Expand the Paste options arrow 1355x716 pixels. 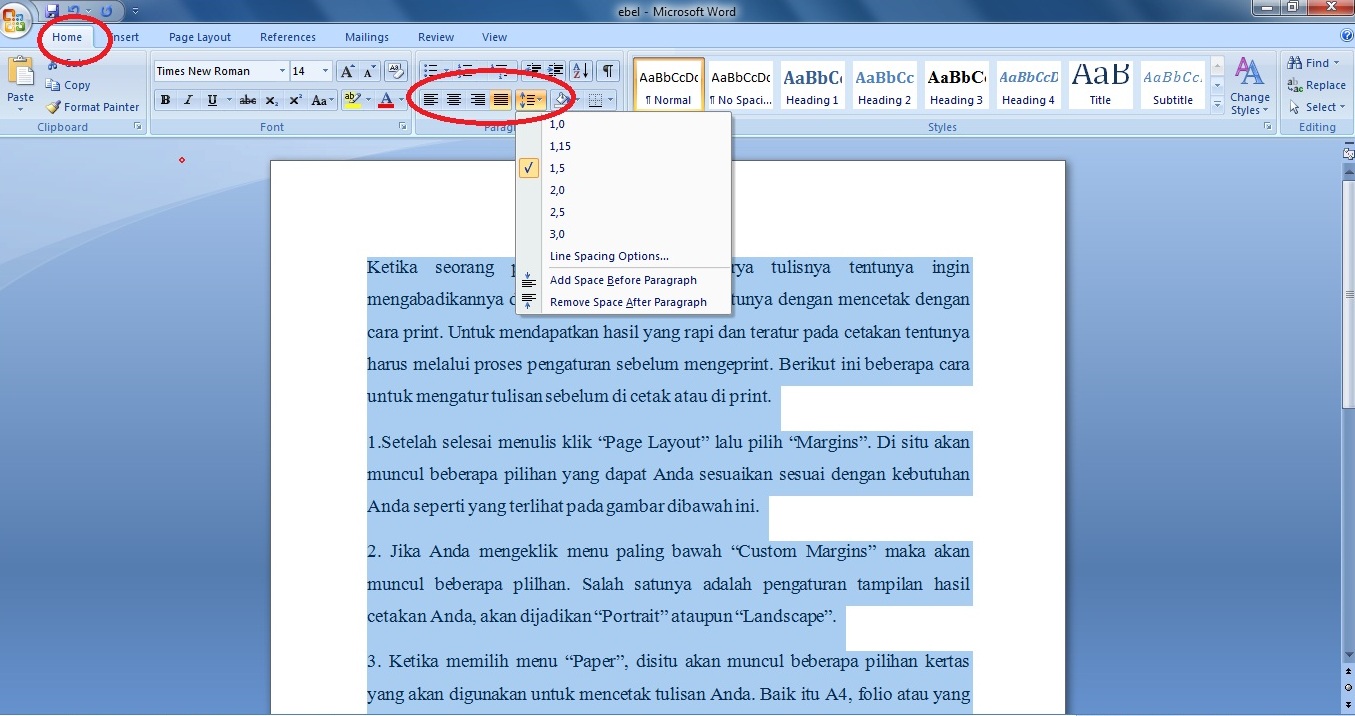[x=20, y=110]
